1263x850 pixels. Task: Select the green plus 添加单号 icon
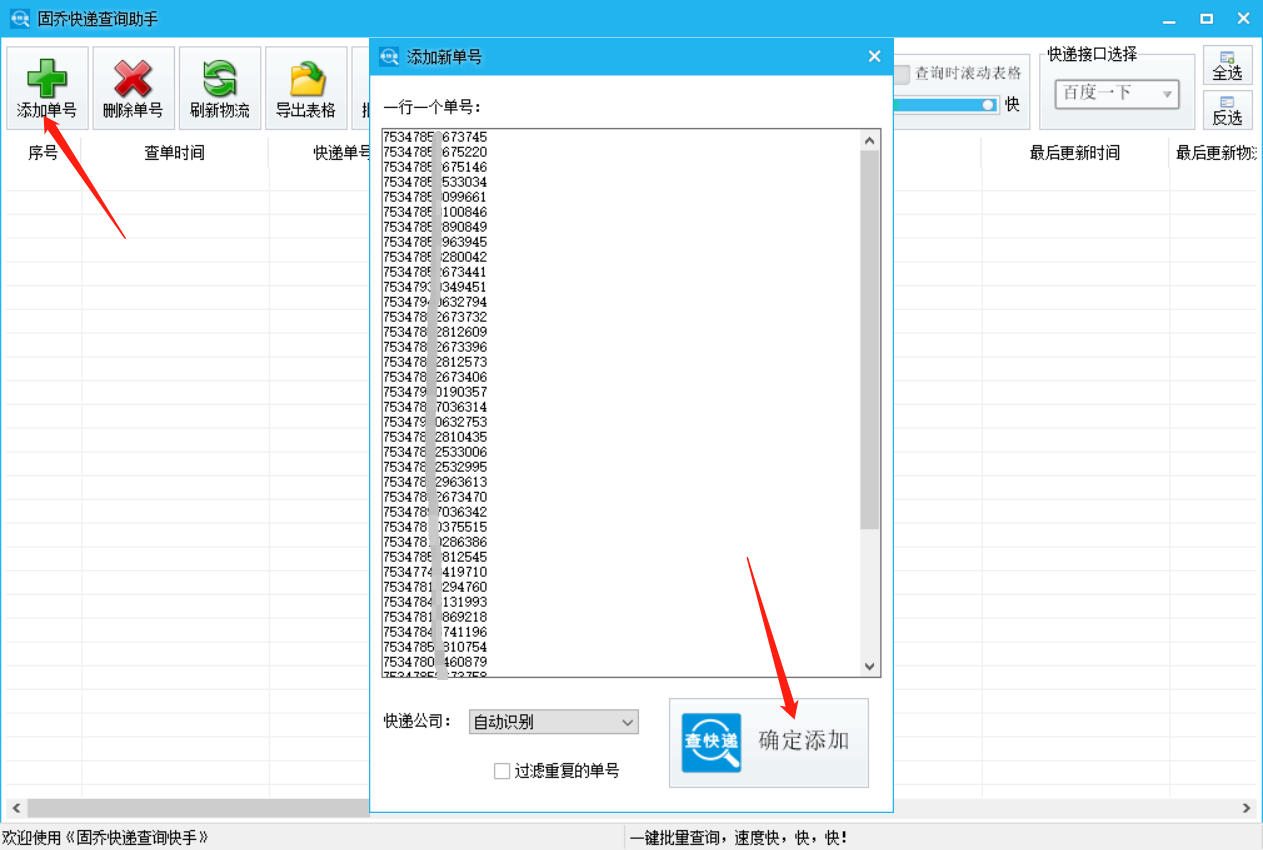tap(45, 78)
